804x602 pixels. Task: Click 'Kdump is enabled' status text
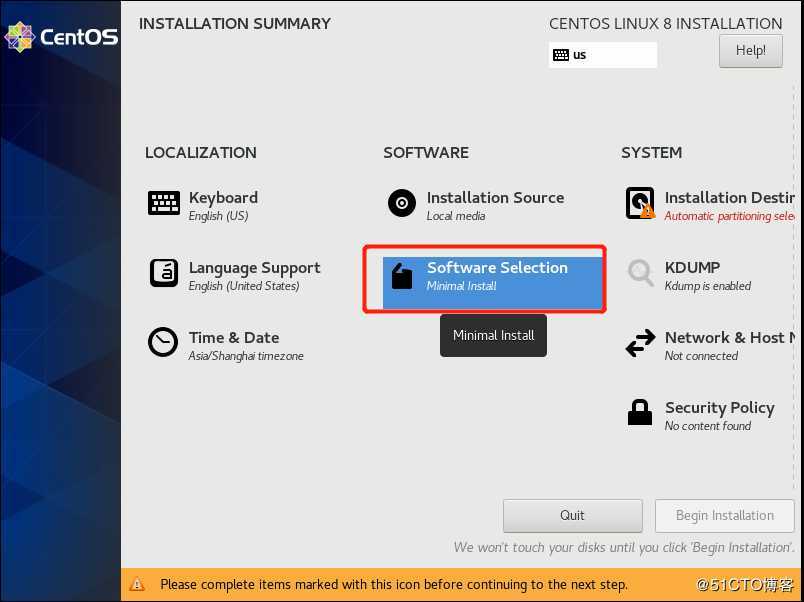708,286
